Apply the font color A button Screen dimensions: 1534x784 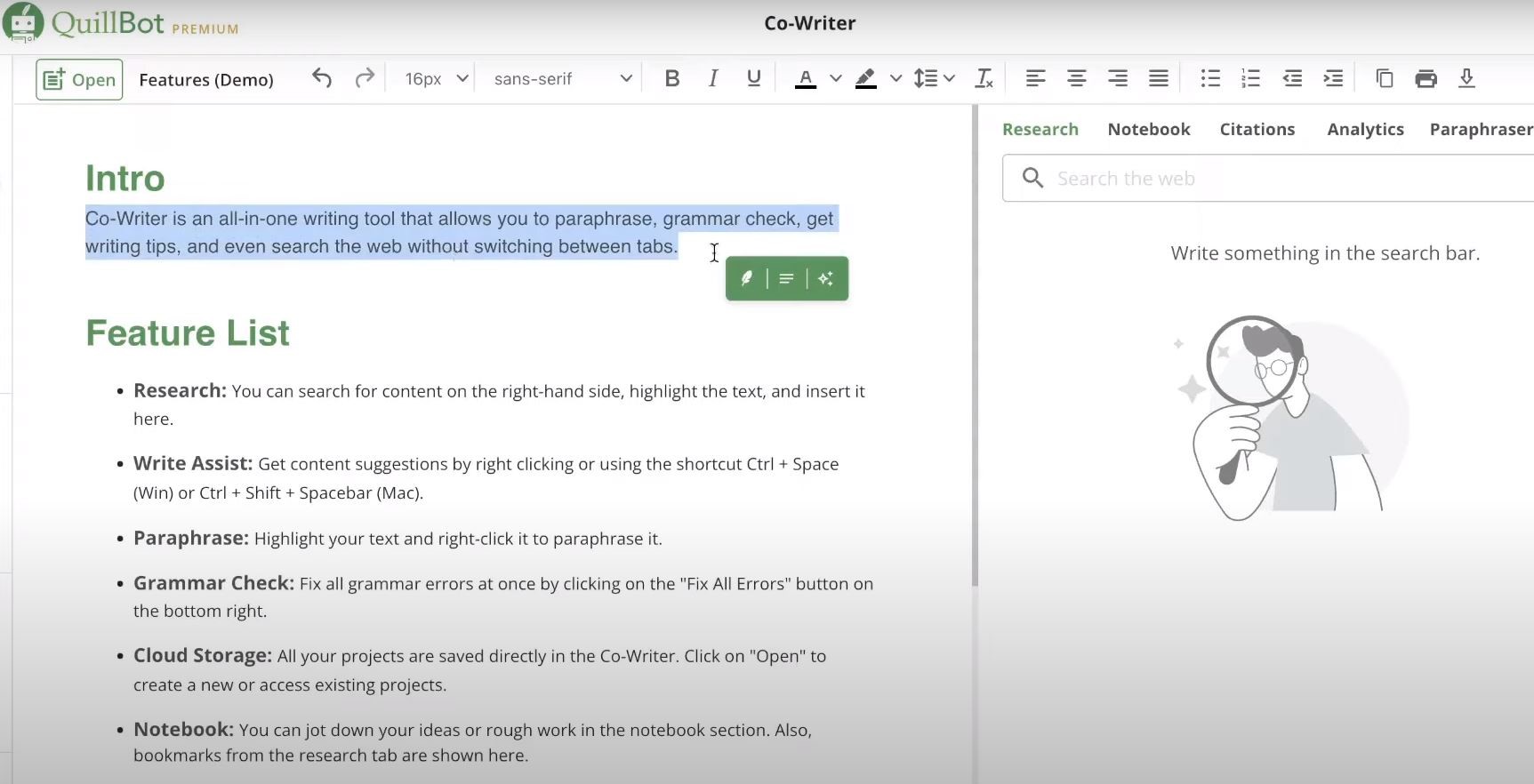click(x=806, y=79)
